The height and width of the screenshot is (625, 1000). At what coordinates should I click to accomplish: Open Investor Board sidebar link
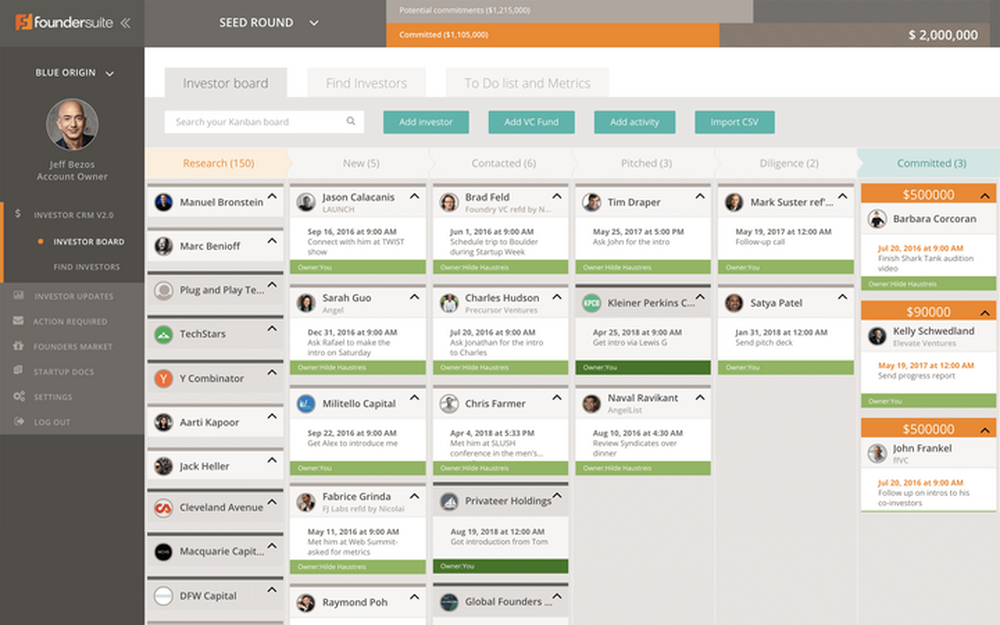pos(89,242)
